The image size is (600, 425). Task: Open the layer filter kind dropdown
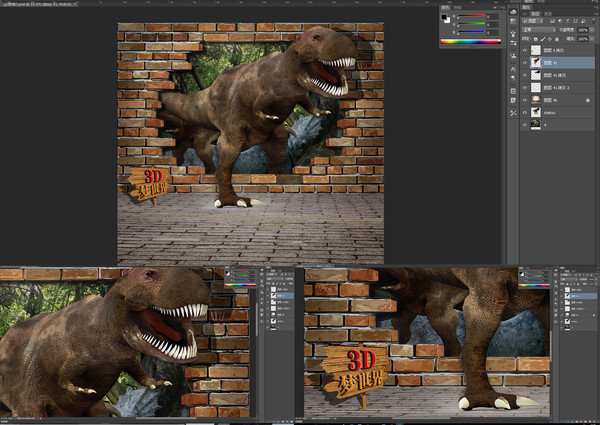[x=533, y=21]
